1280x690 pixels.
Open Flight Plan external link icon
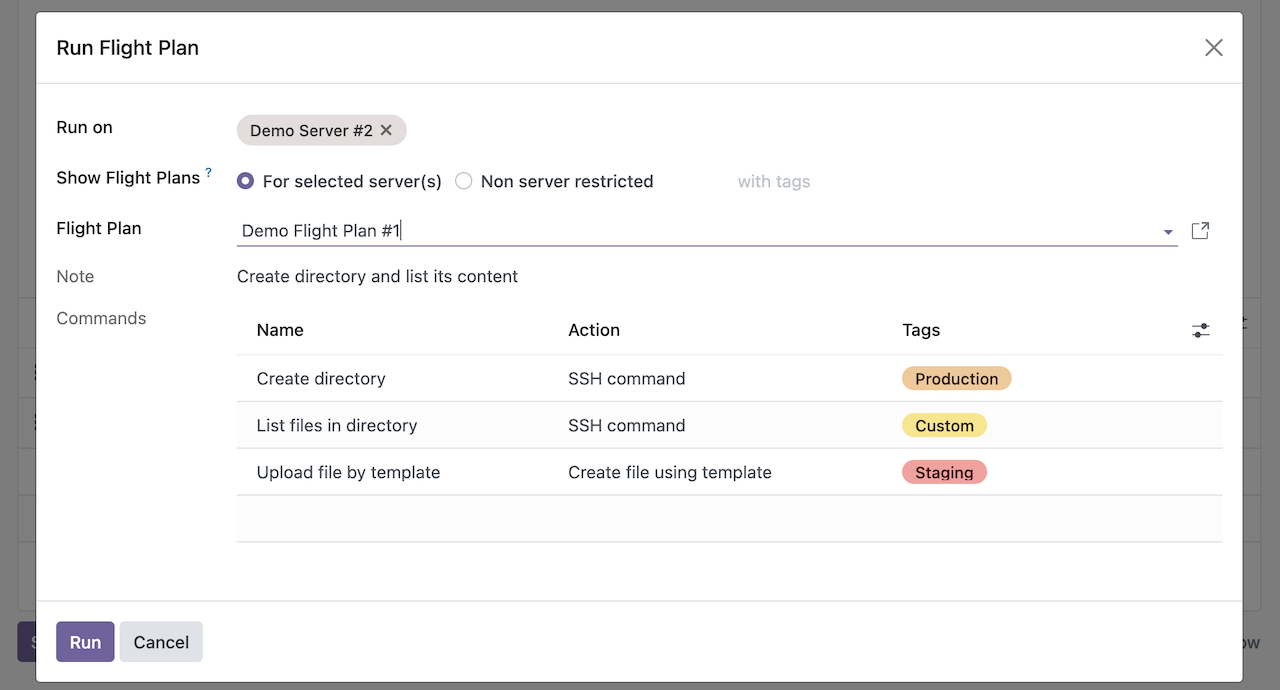tap(1200, 231)
